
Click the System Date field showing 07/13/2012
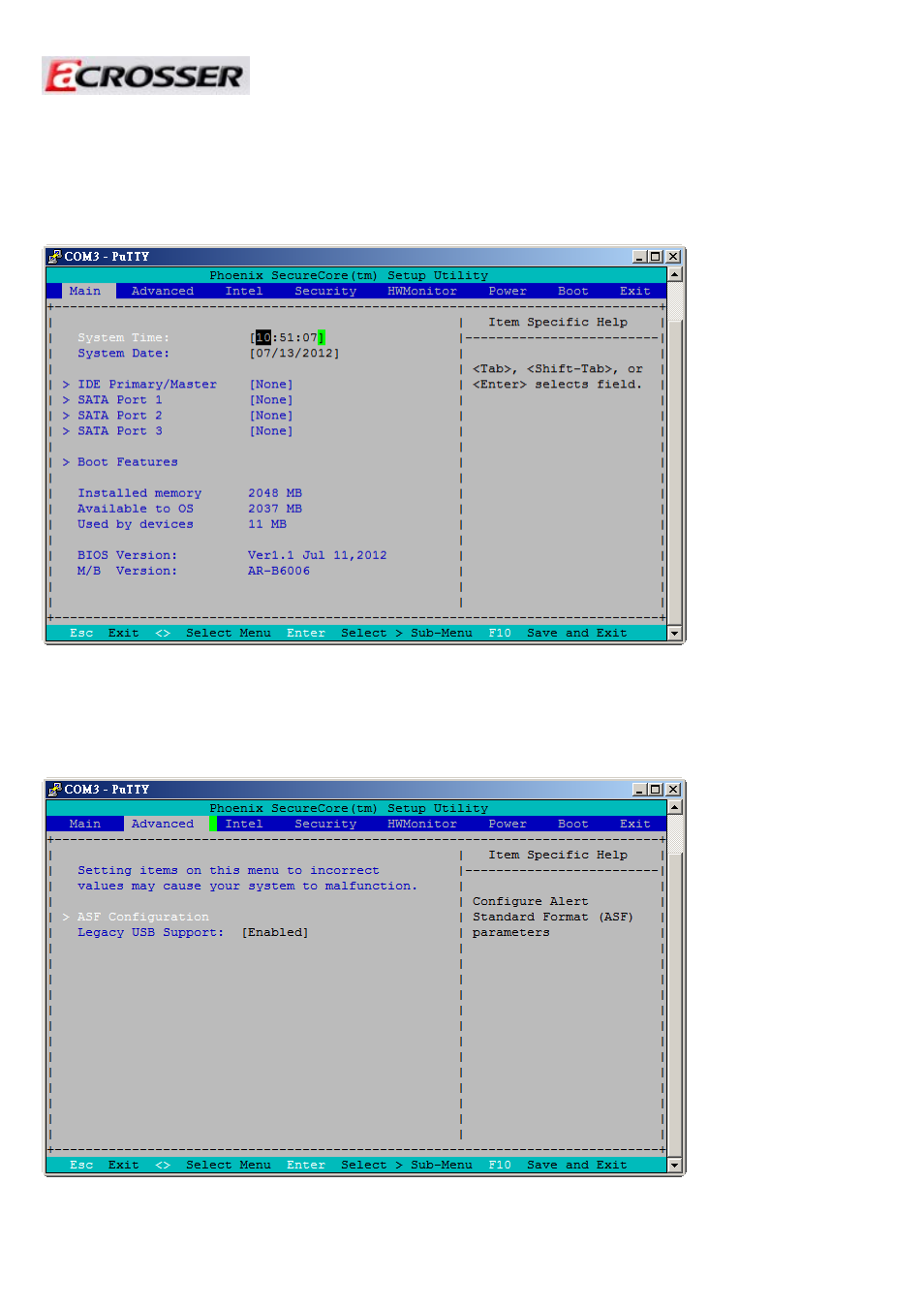pos(294,354)
